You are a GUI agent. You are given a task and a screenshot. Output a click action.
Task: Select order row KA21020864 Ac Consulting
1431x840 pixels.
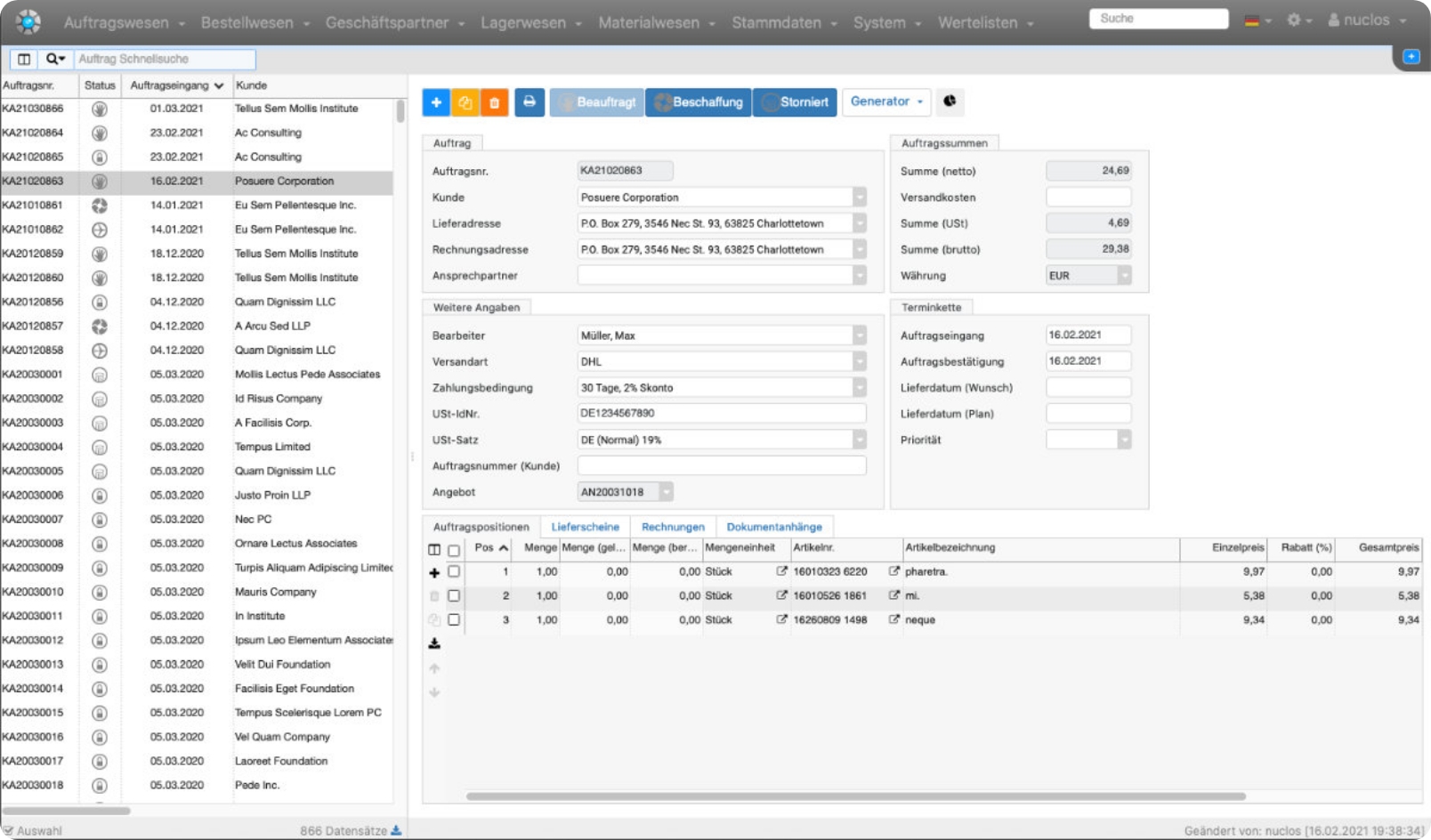tap(196, 133)
